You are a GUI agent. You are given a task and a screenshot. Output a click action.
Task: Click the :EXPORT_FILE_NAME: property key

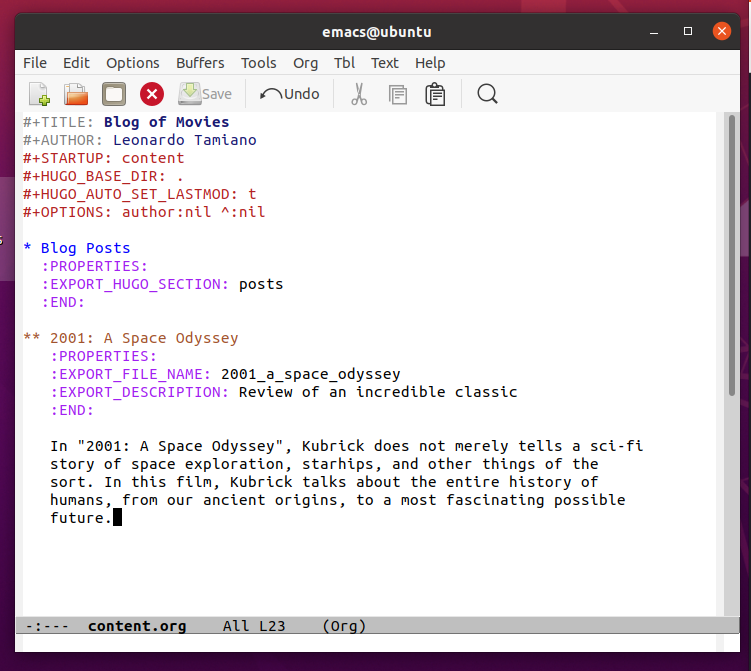point(131,374)
